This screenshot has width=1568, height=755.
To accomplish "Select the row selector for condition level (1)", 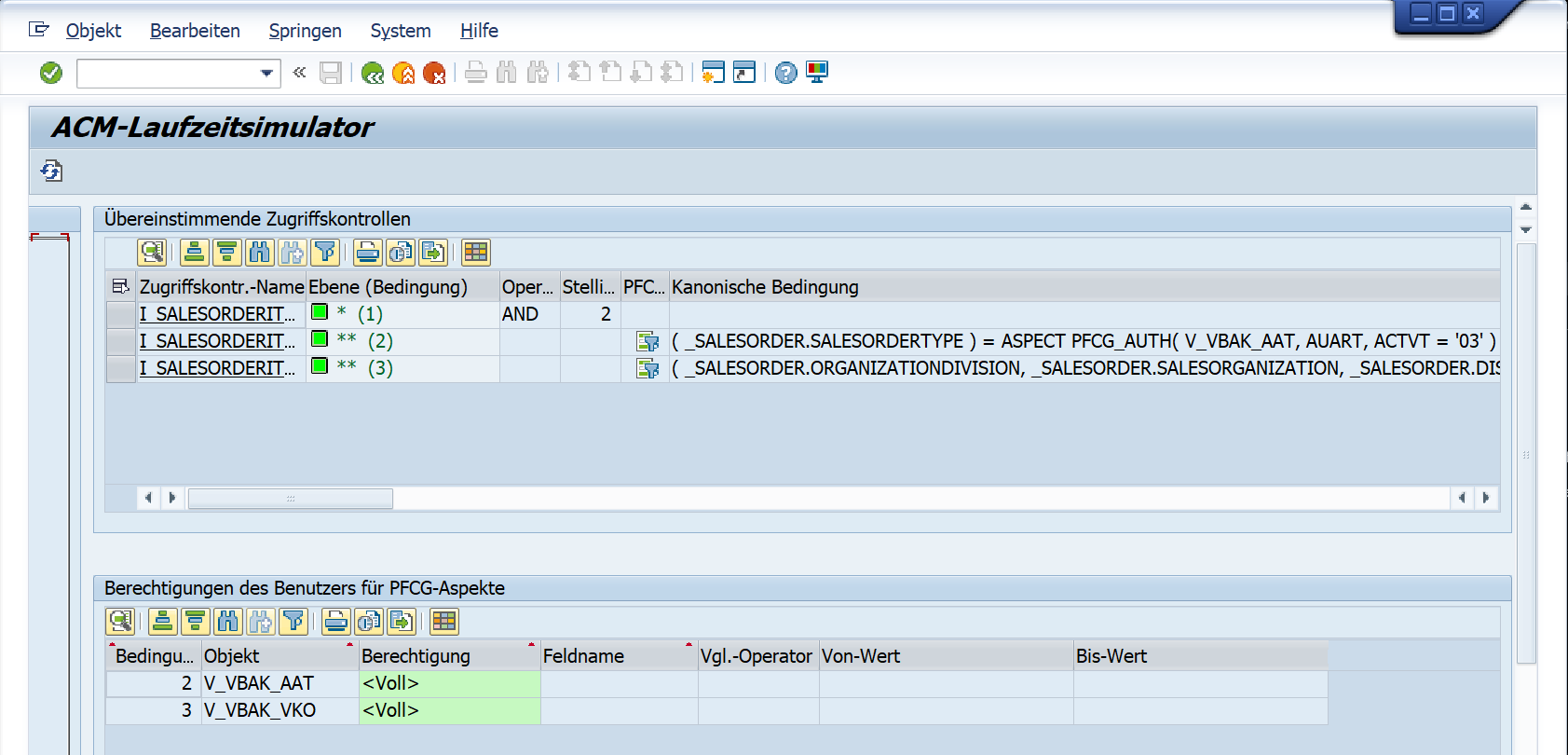I will click(120, 314).
